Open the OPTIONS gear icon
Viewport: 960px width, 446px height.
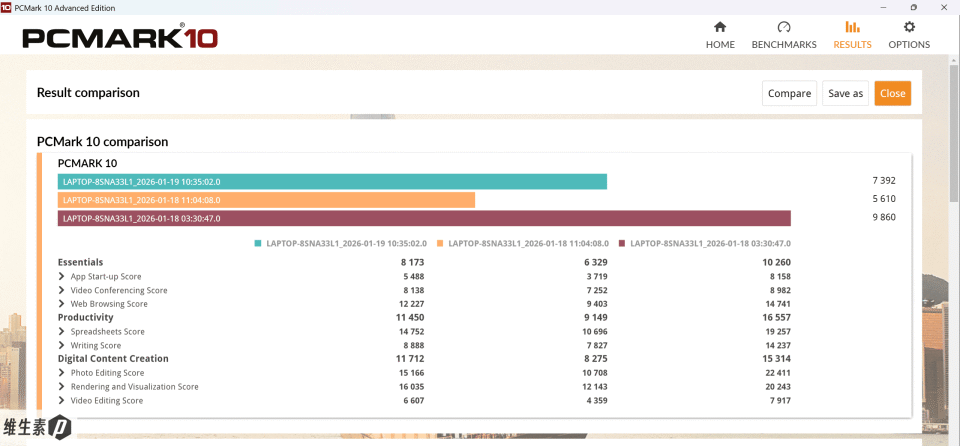909,27
